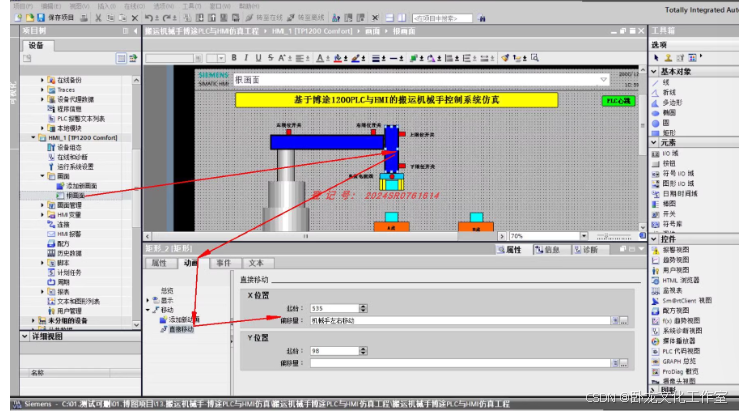Collapse the HMI_1 [TP1200 Comfort] node

coord(33,138)
